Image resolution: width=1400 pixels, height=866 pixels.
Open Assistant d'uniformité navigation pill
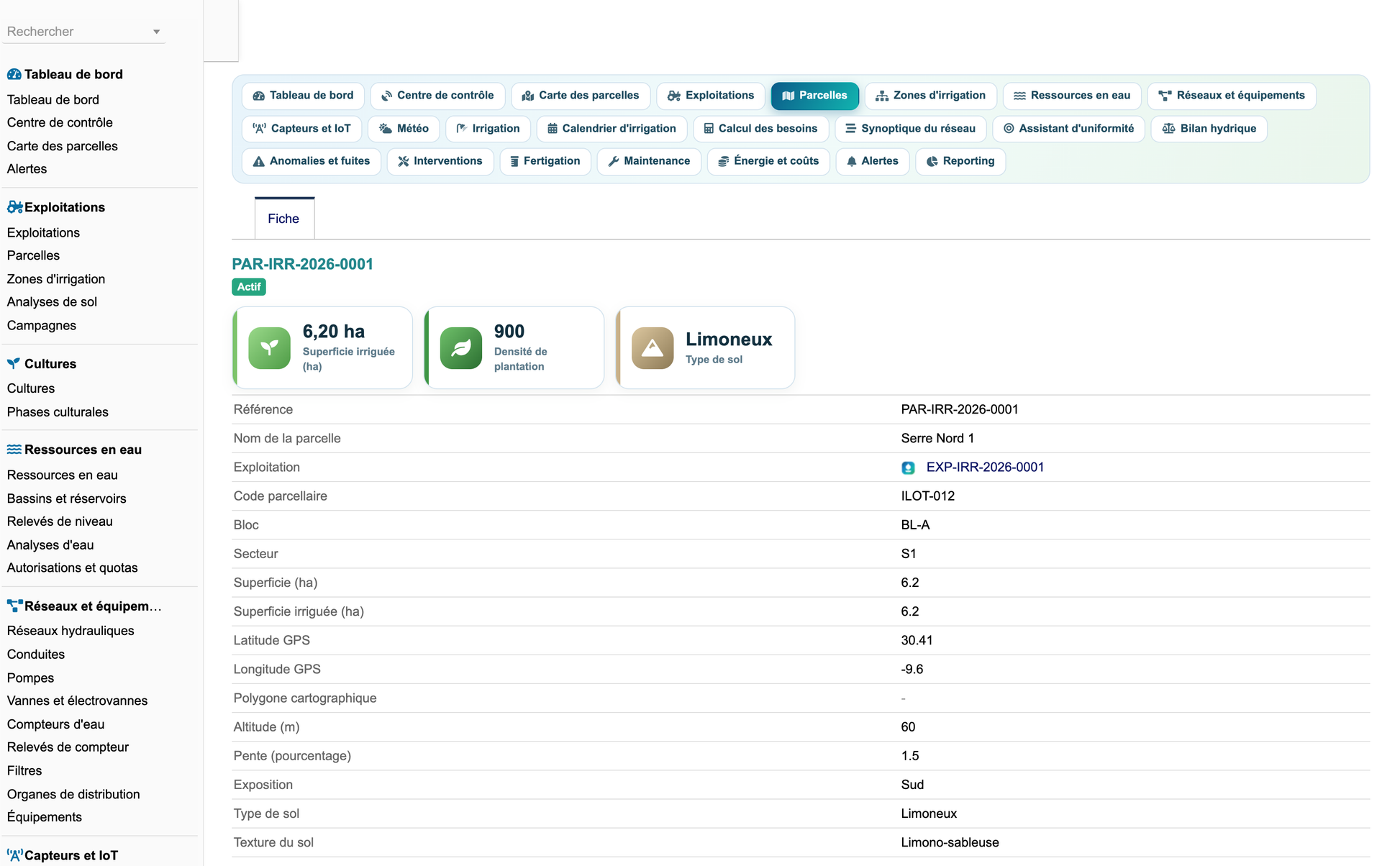click(x=1068, y=129)
